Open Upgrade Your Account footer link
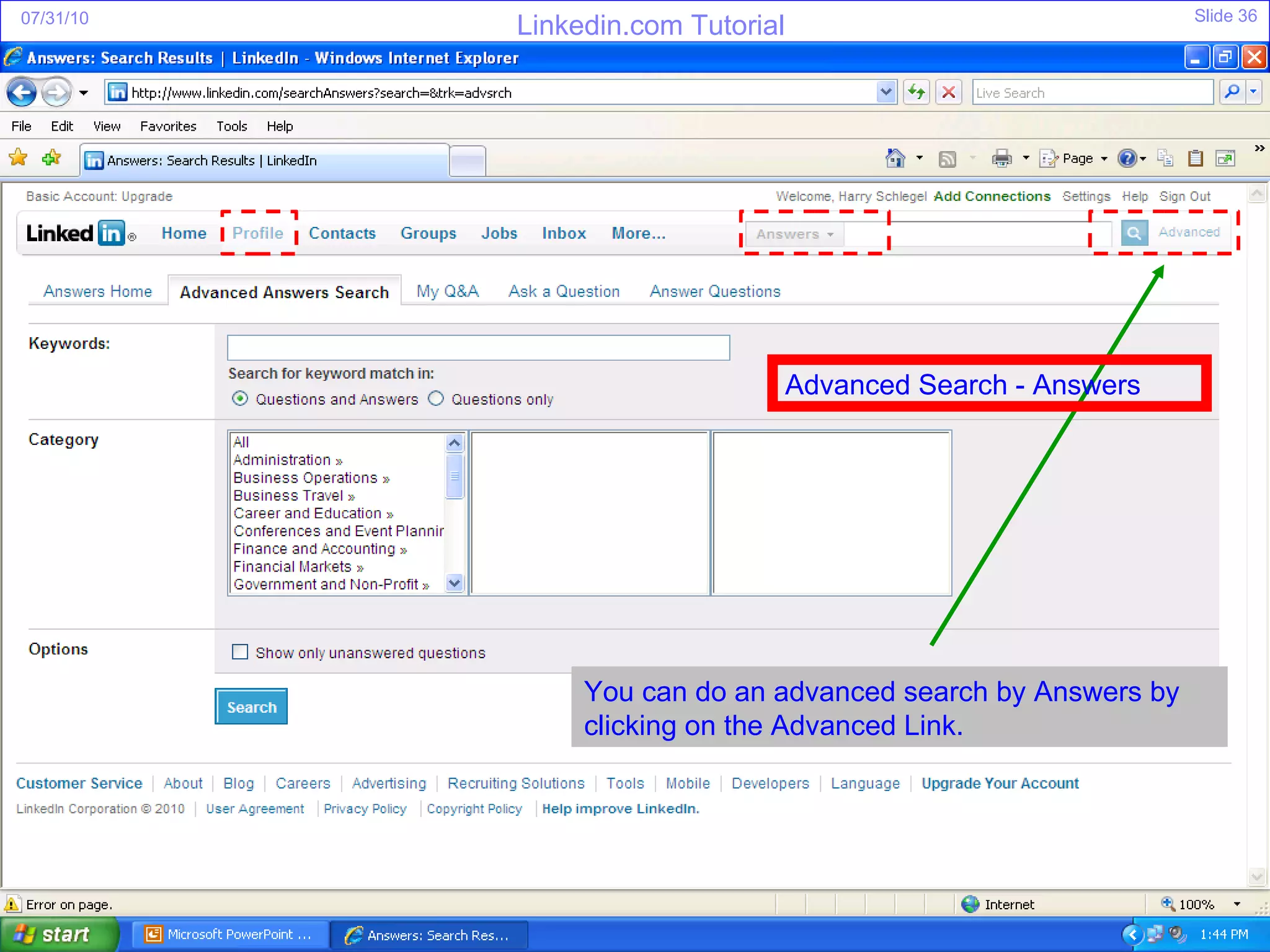 [x=1000, y=783]
